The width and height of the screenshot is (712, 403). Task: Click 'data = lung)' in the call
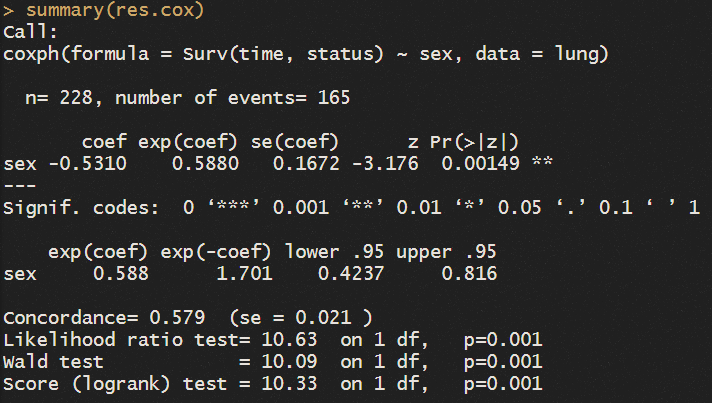[542, 54]
